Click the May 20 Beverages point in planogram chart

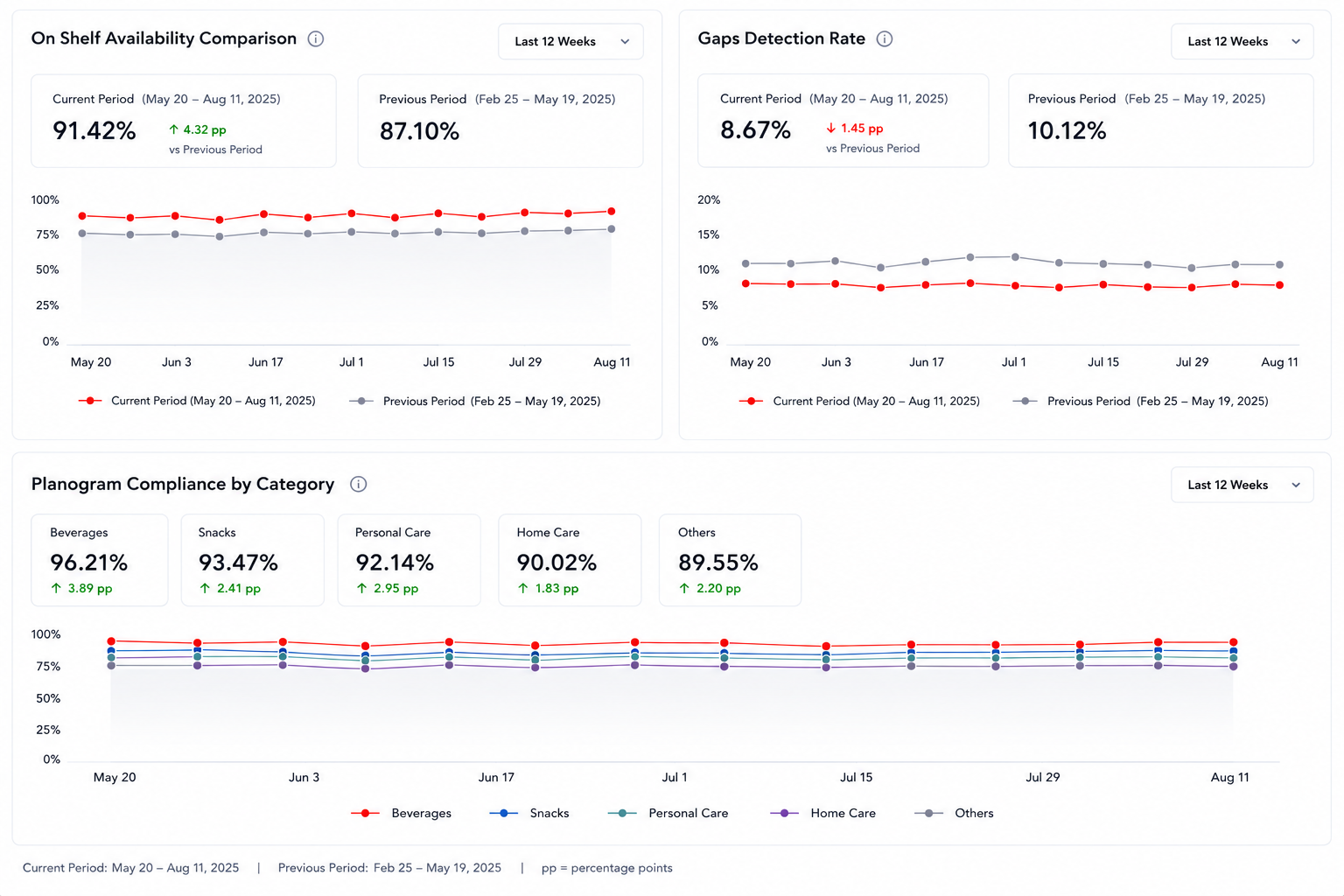pyautogui.click(x=111, y=641)
